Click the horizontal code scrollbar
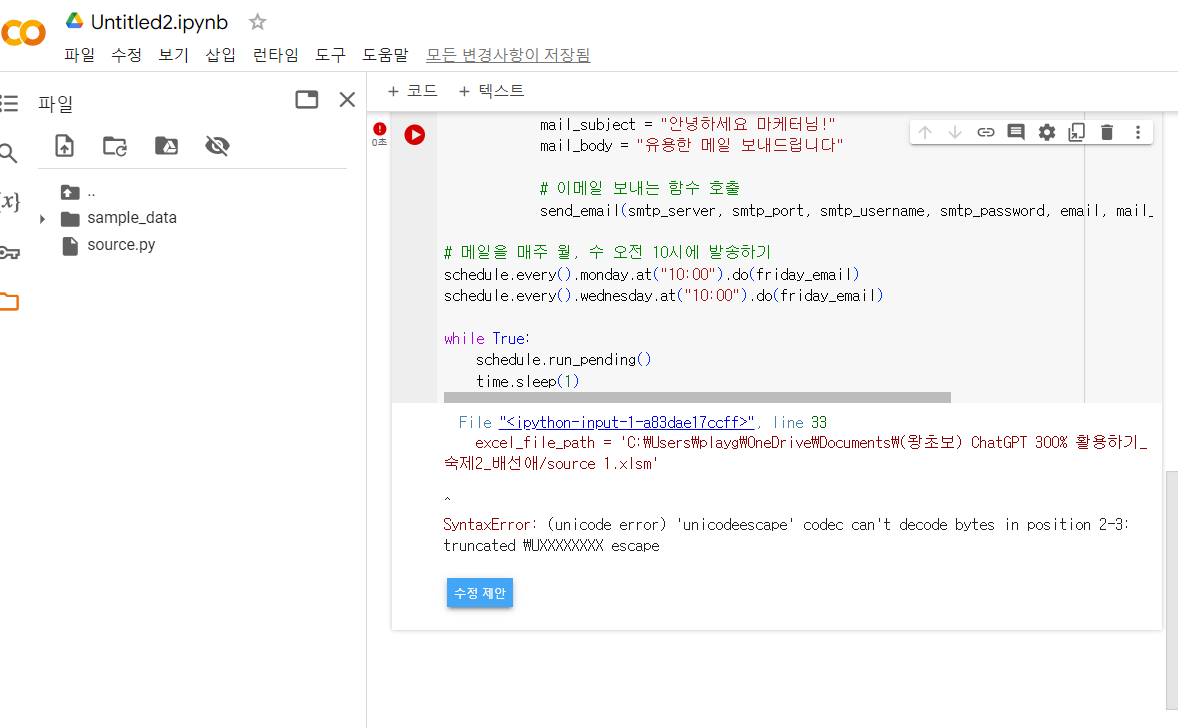This screenshot has width=1178, height=728. pyautogui.click(x=697, y=397)
